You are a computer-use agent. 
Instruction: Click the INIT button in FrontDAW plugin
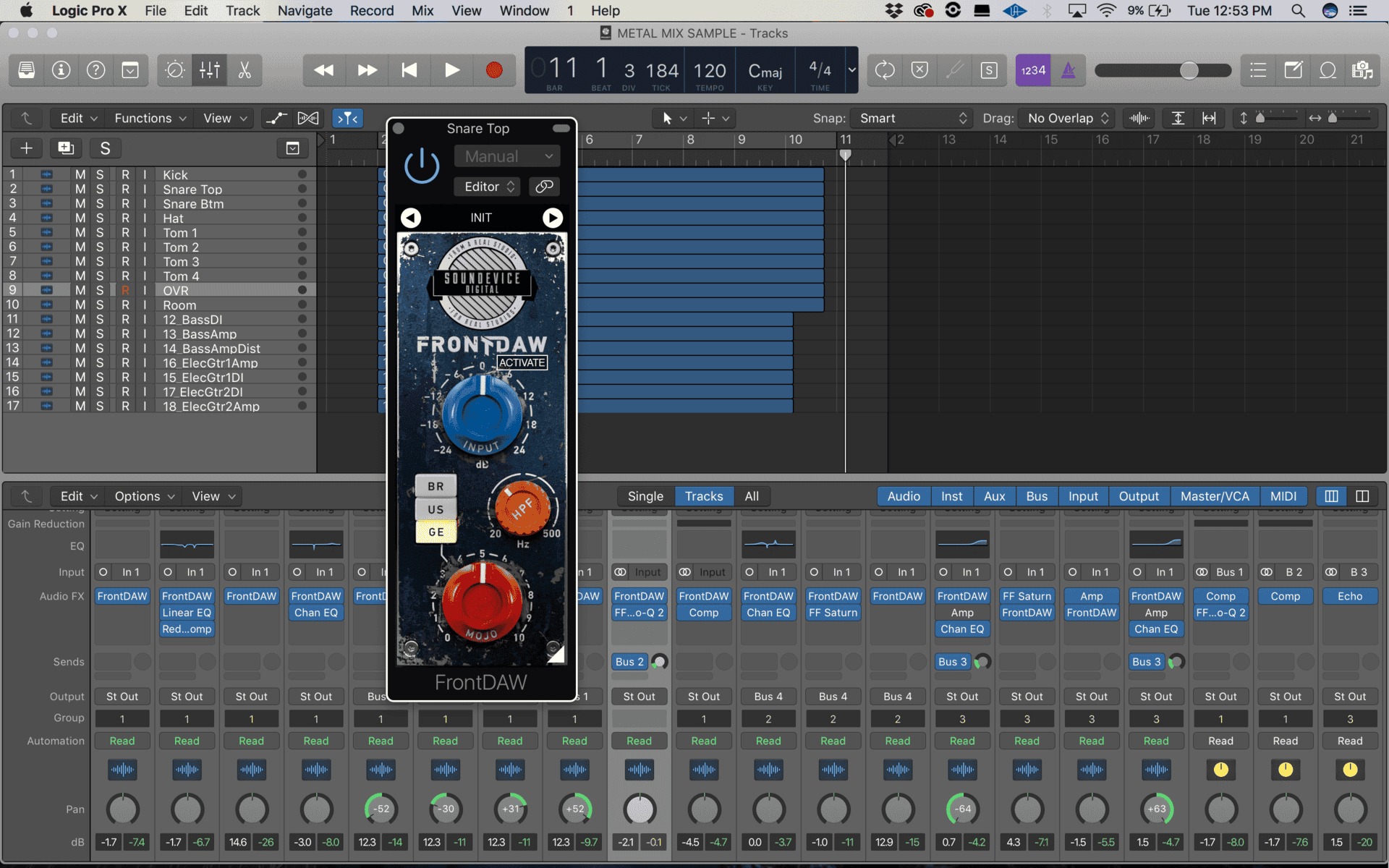click(x=480, y=217)
